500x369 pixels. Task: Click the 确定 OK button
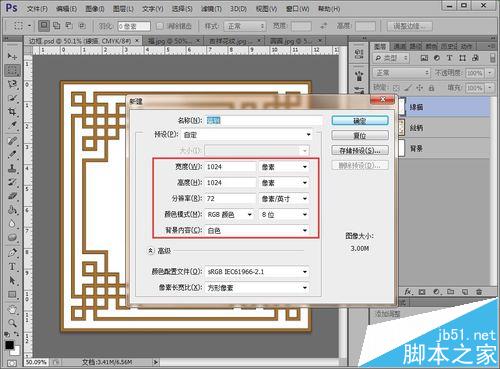(360, 121)
